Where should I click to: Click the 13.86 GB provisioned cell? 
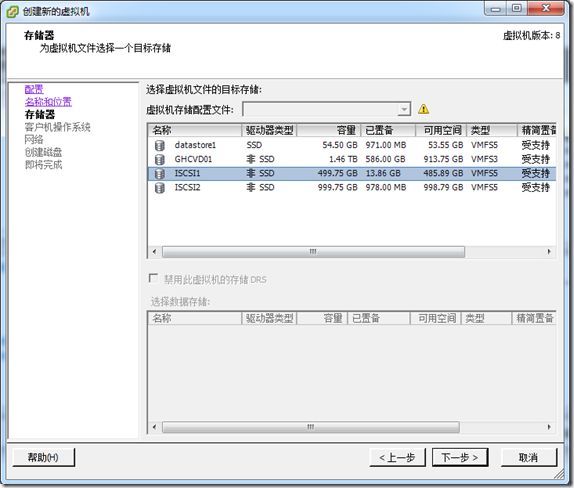(383, 174)
